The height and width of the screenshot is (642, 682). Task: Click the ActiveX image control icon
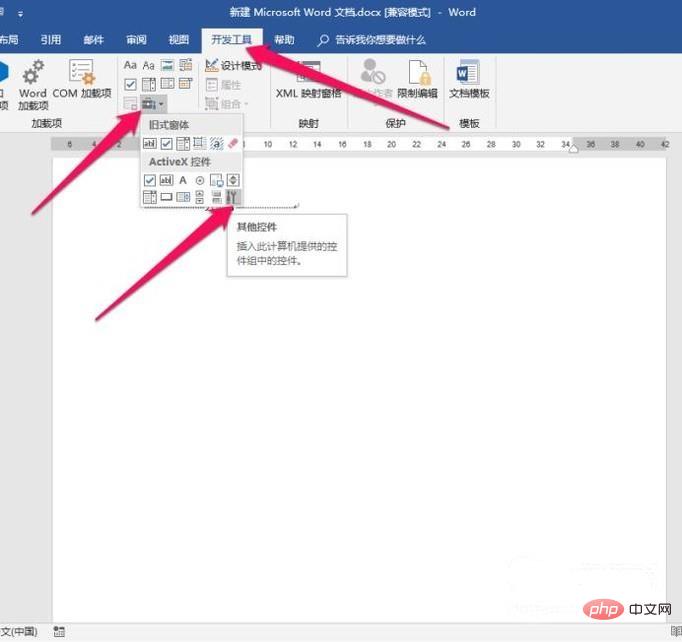click(216, 180)
